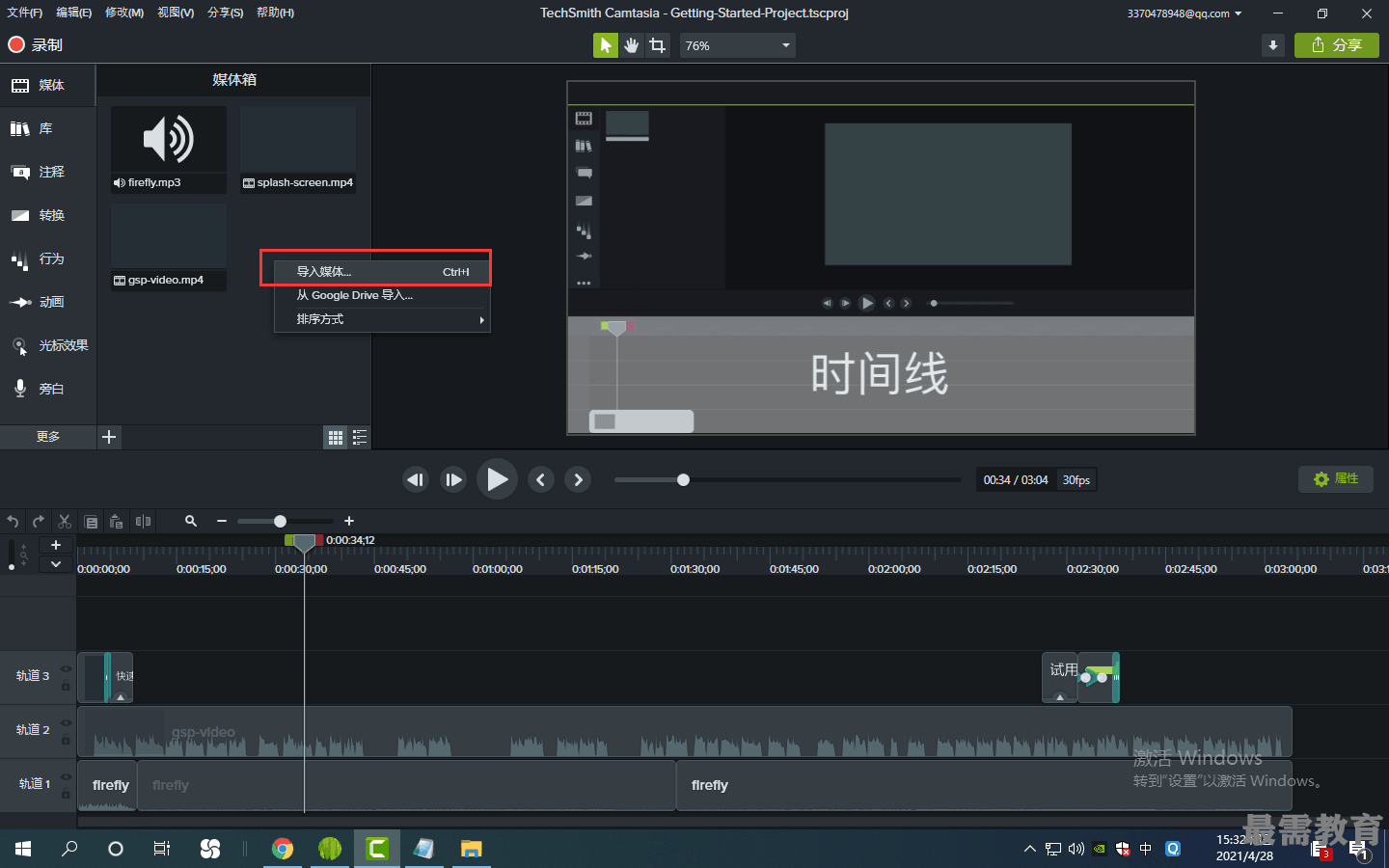This screenshot has height=868, width=1389.
Task: Select the arrow edit tool on the canvas toolbar
Action: click(605, 45)
